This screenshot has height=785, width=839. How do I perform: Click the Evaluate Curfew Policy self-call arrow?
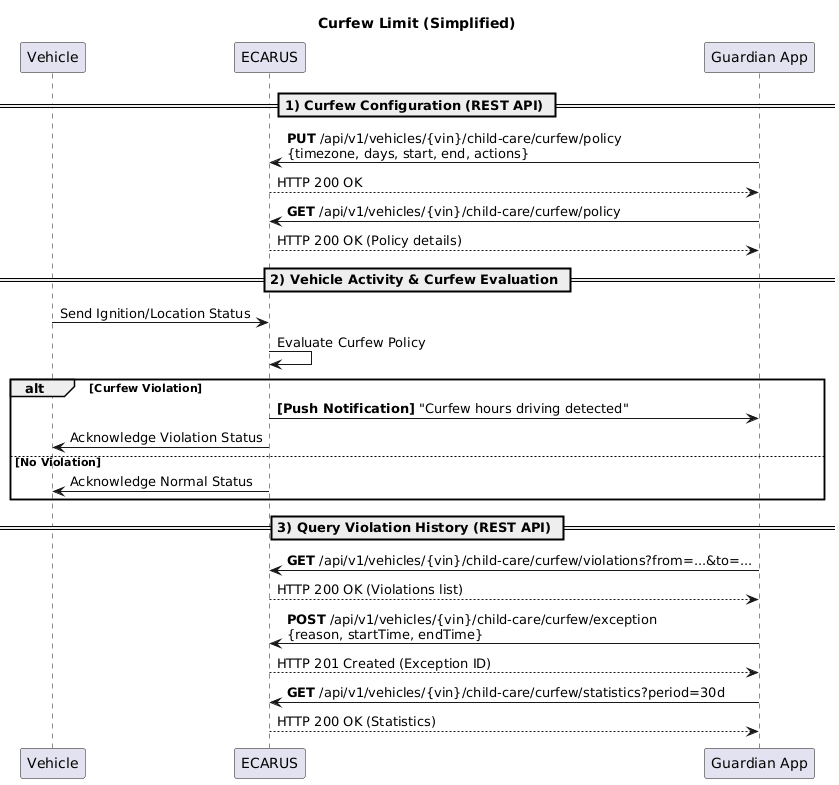pos(291,358)
